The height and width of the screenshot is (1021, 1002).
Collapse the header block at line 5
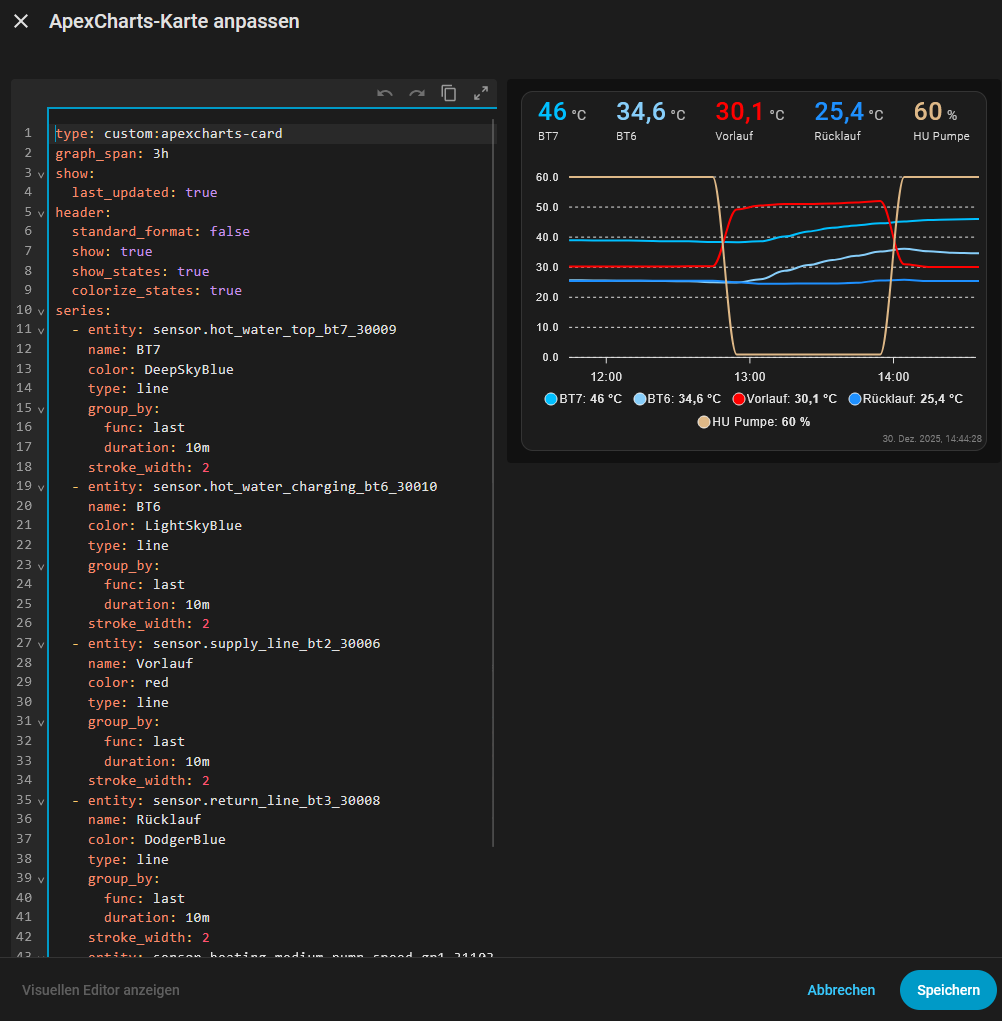41,213
